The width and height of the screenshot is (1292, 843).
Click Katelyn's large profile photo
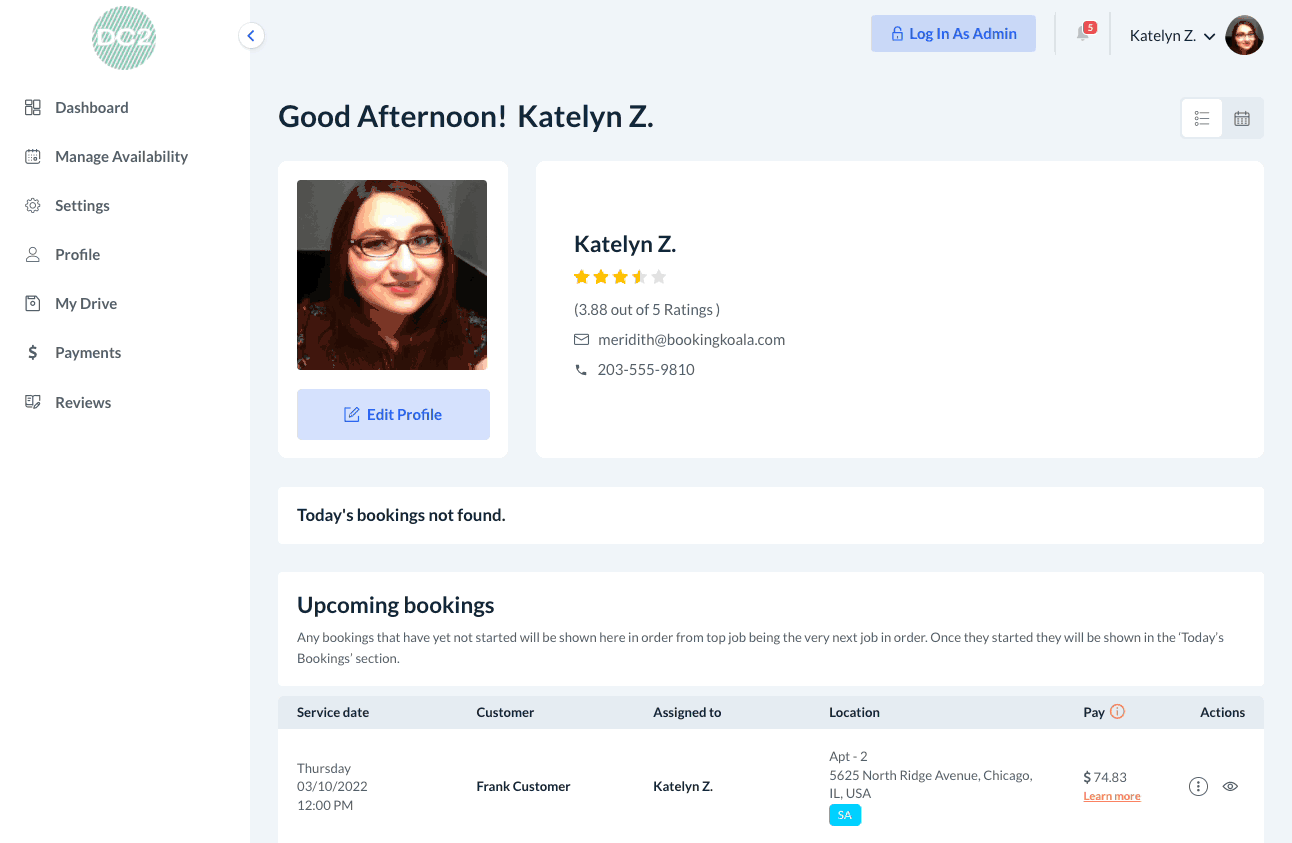[392, 275]
